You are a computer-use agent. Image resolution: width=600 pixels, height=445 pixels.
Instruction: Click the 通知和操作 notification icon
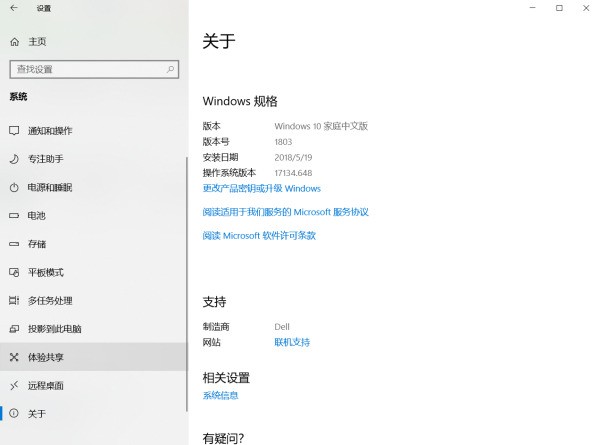click(14, 131)
